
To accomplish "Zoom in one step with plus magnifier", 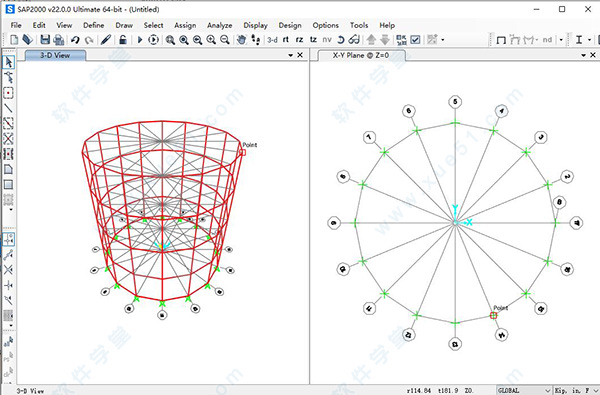I will (x=211, y=39).
